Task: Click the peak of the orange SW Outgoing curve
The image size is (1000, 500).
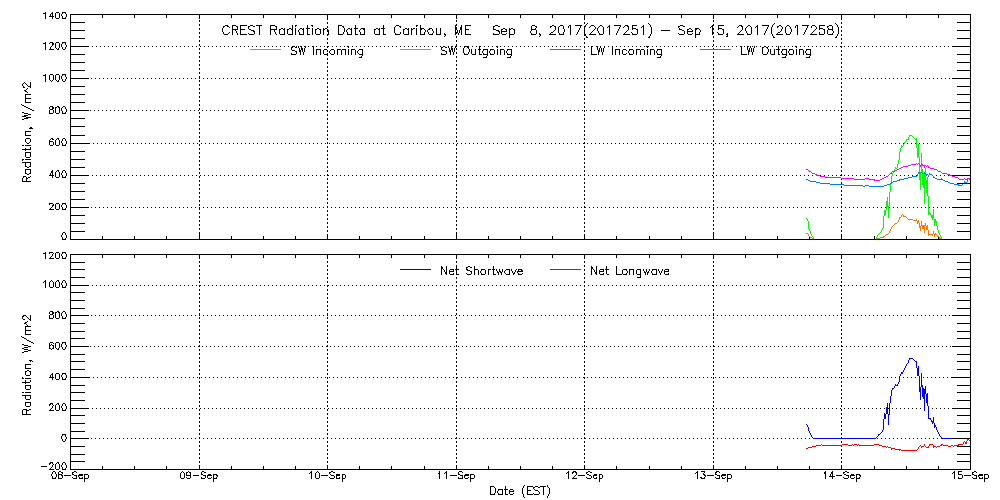Action: (902, 216)
